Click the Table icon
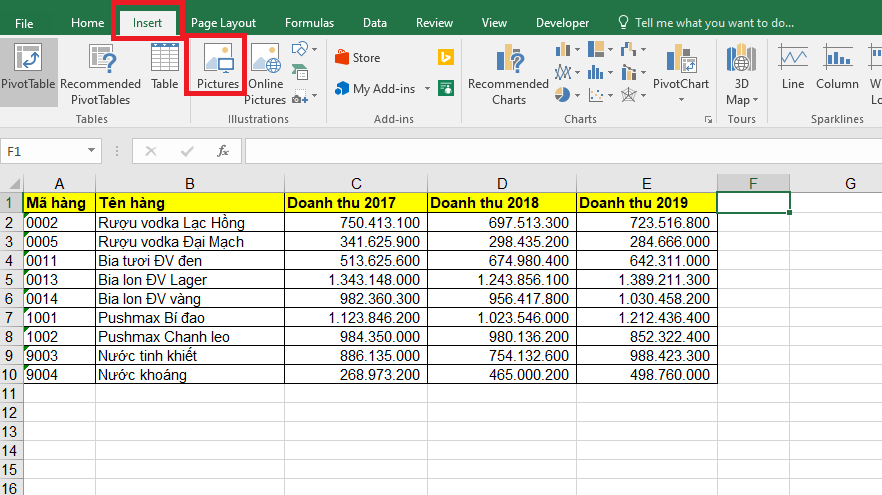Viewport: 882px width, 495px height. click(x=165, y=66)
